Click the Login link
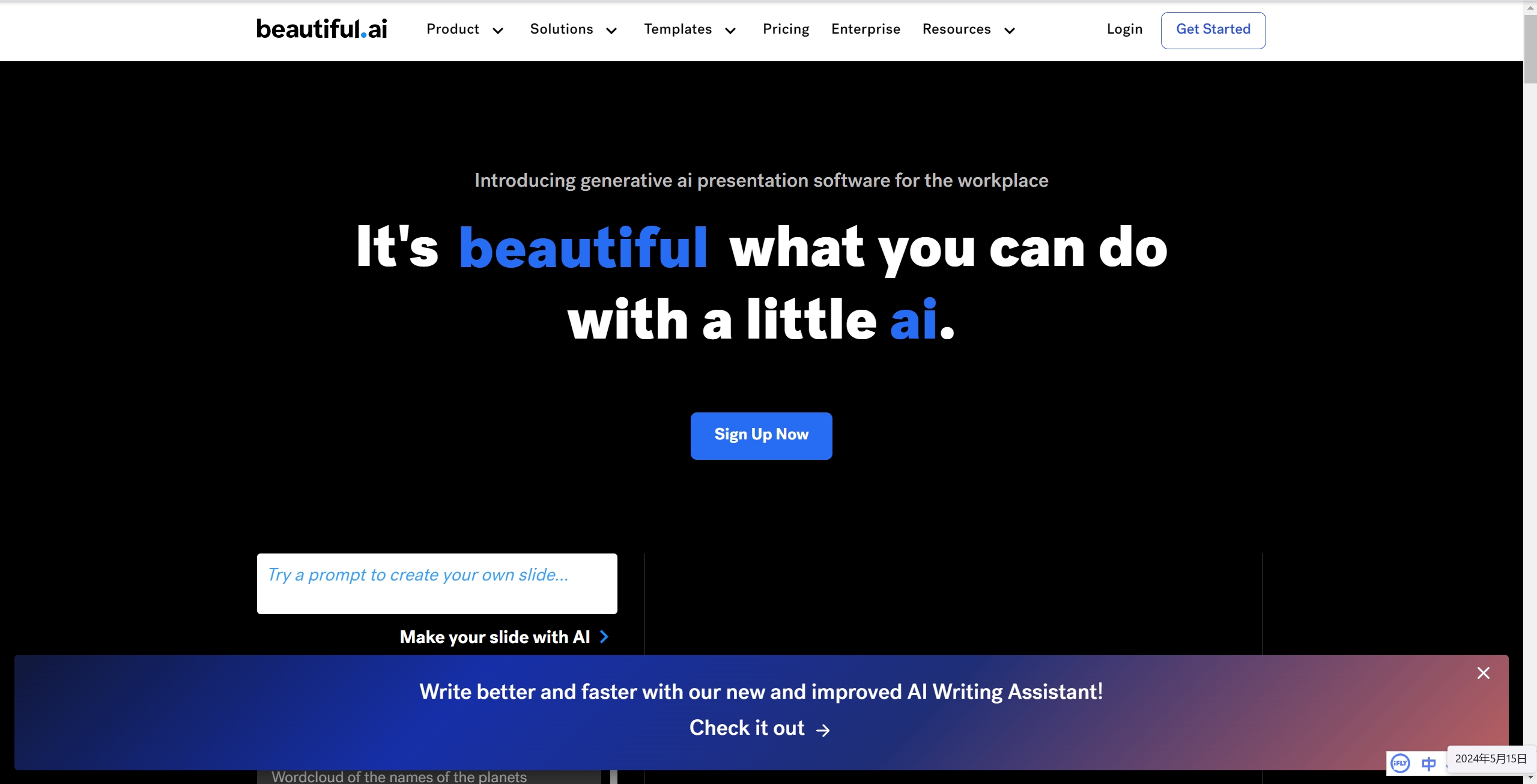 coord(1123,29)
